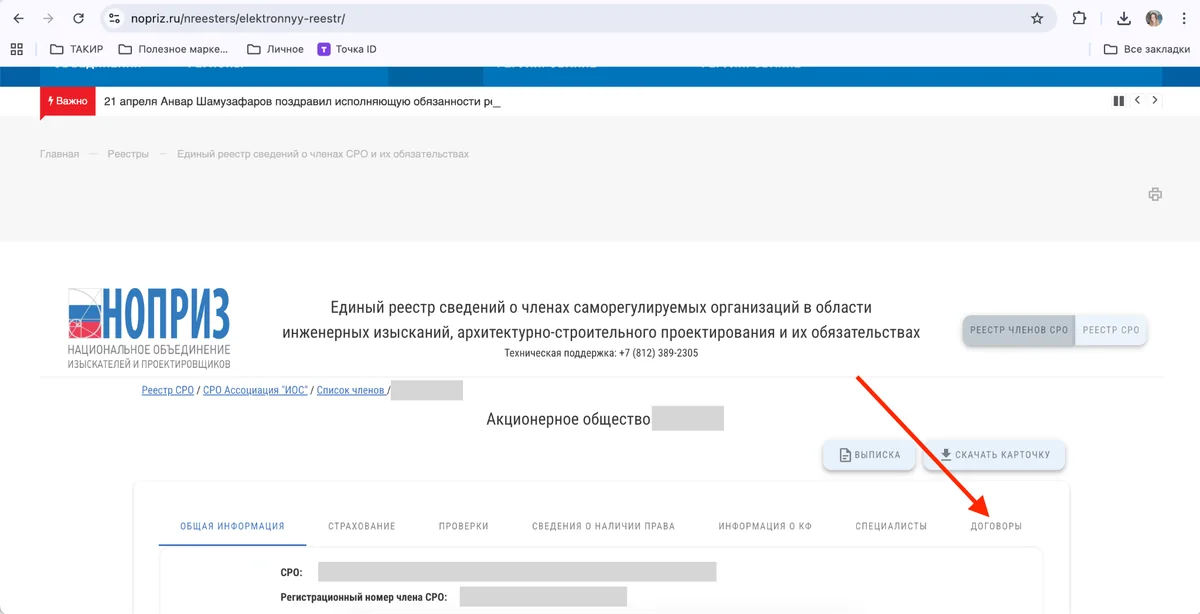Show the previous news ticker item
The height and width of the screenshot is (614, 1200).
[x=1137, y=101]
